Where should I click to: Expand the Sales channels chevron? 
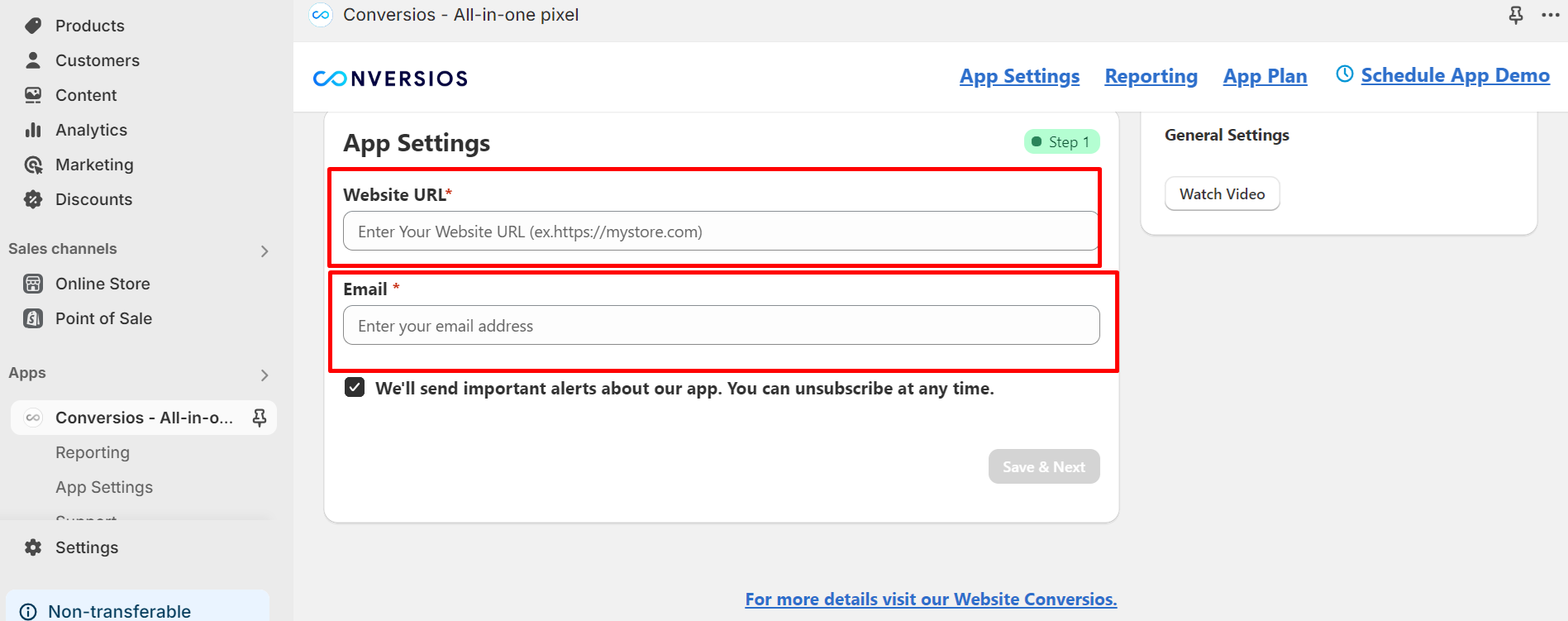point(265,251)
